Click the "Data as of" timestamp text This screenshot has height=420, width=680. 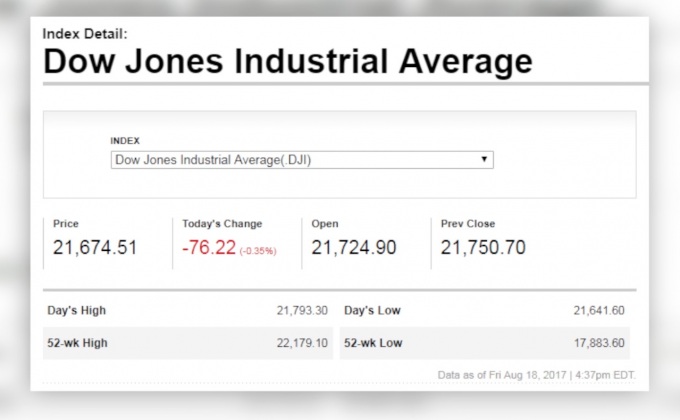(536, 375)
